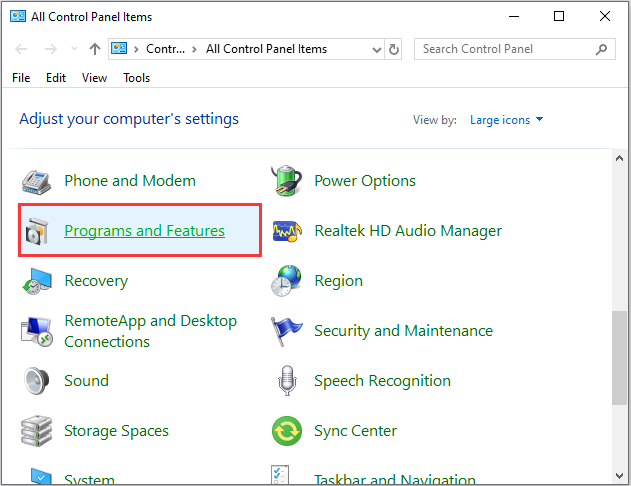Click the scrollbar up arrow
The width and height of the screenshot is (631, 486).
tap(619, 158)
